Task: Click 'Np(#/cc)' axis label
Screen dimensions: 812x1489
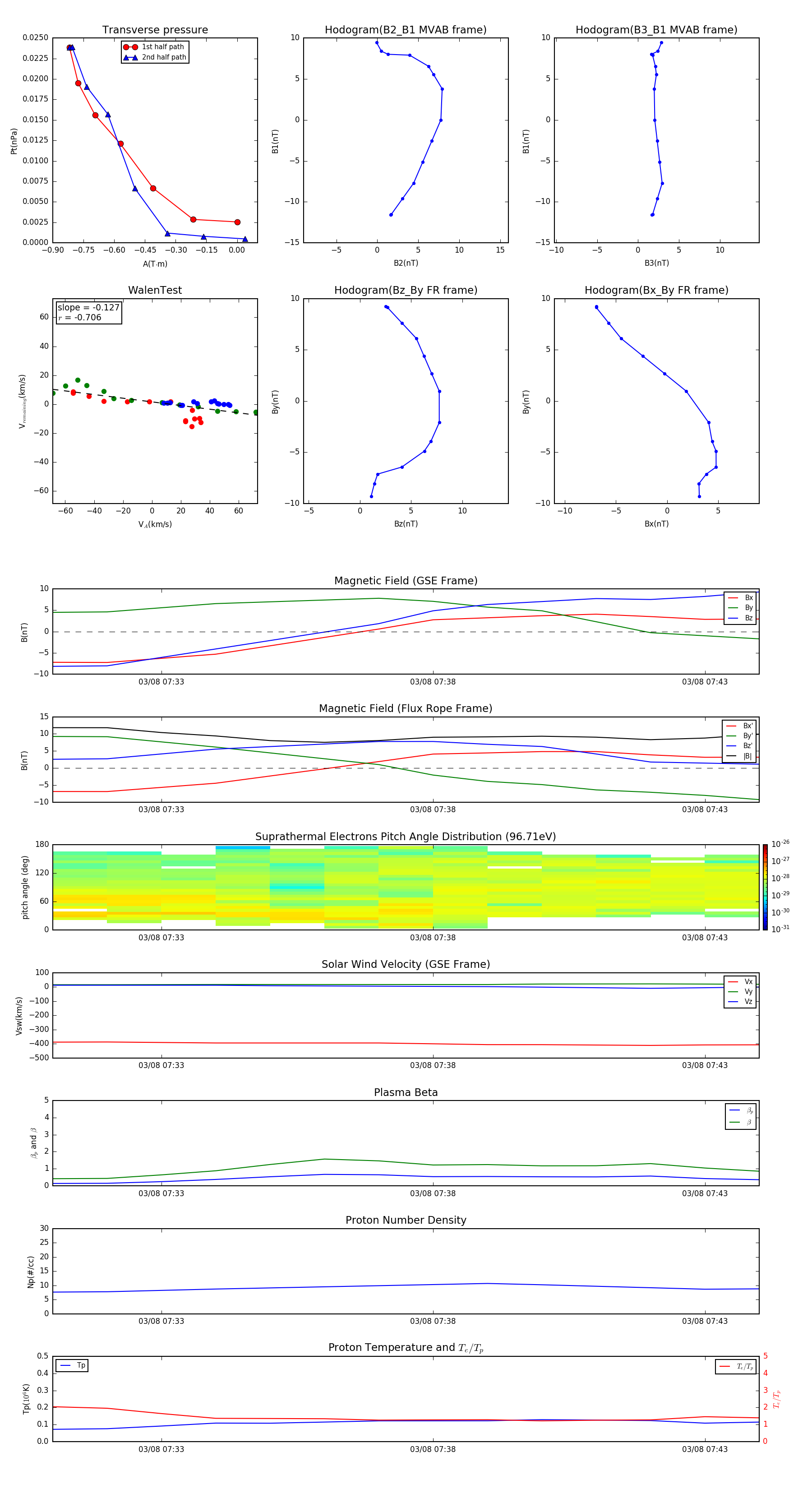Action: tap(31, 1272)
